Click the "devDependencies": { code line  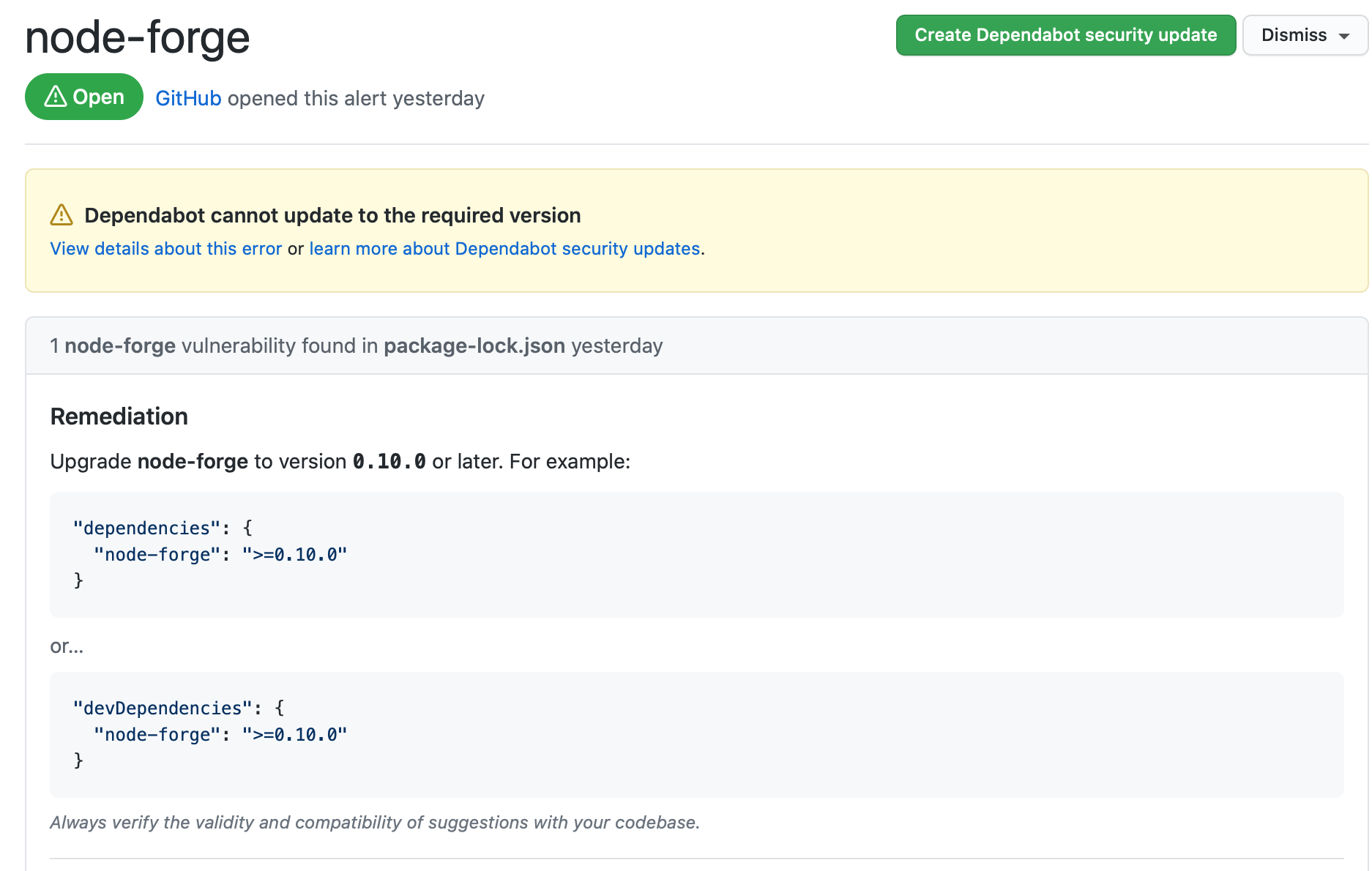pyautogui.click(x=179, y=709)
